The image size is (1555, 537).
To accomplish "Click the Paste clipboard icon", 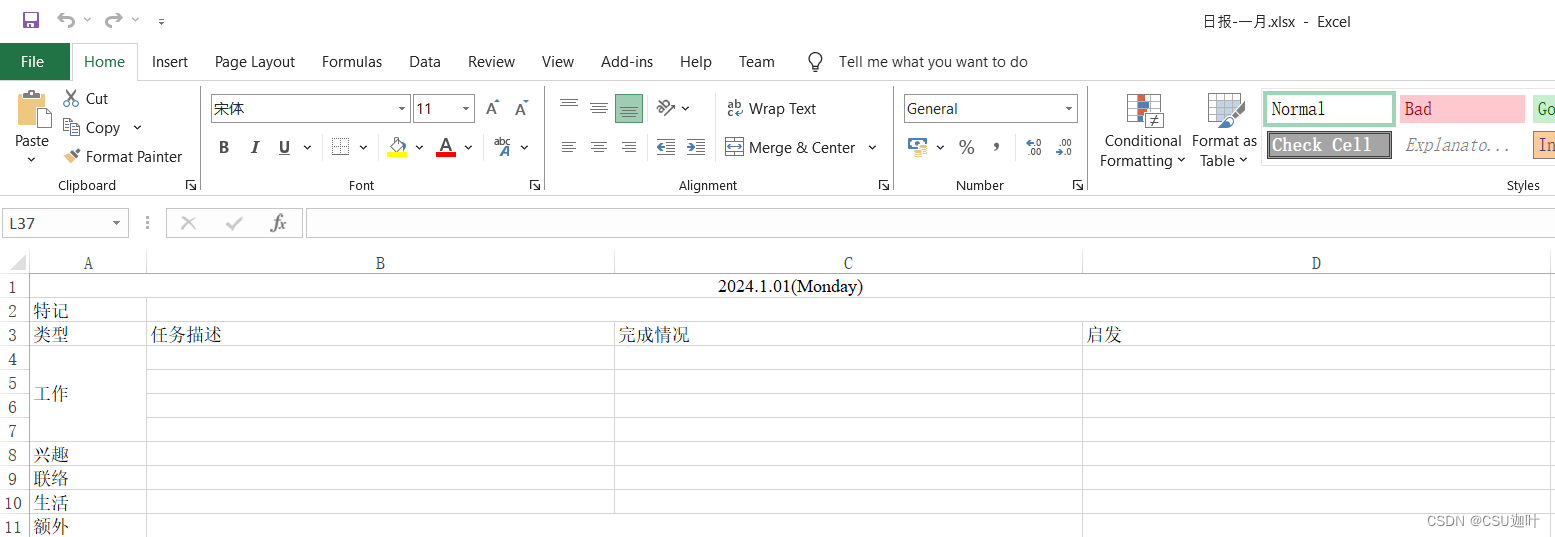I will coord(33,110).
